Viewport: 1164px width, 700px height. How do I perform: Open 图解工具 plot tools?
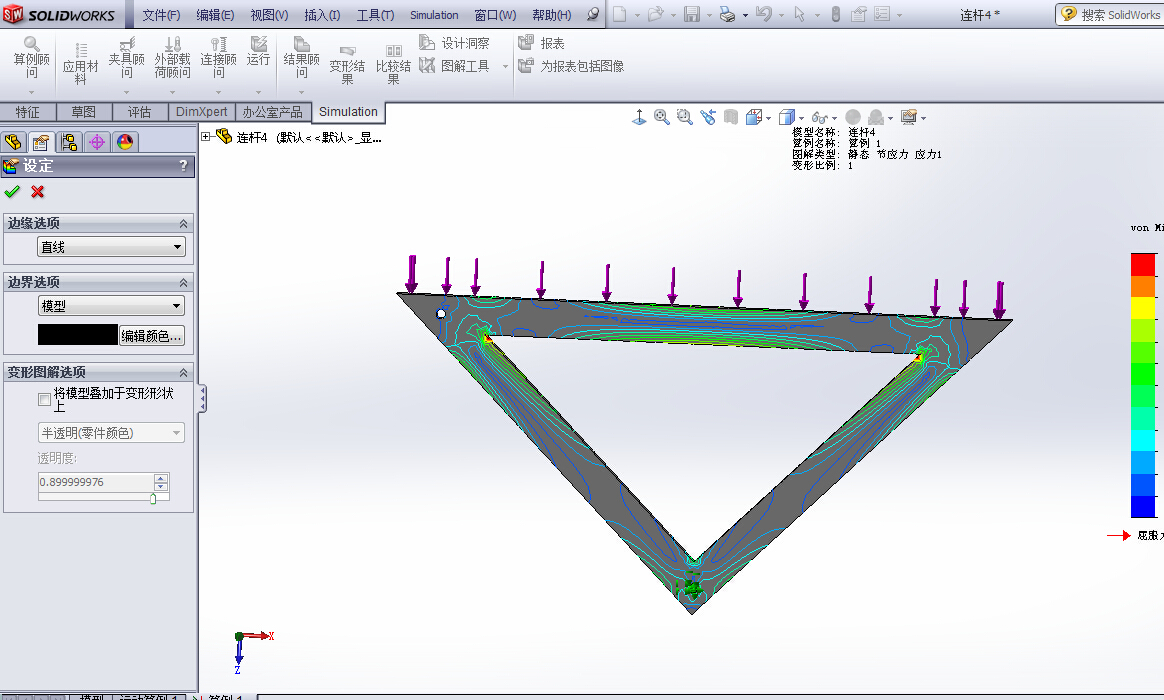[454, 66]
